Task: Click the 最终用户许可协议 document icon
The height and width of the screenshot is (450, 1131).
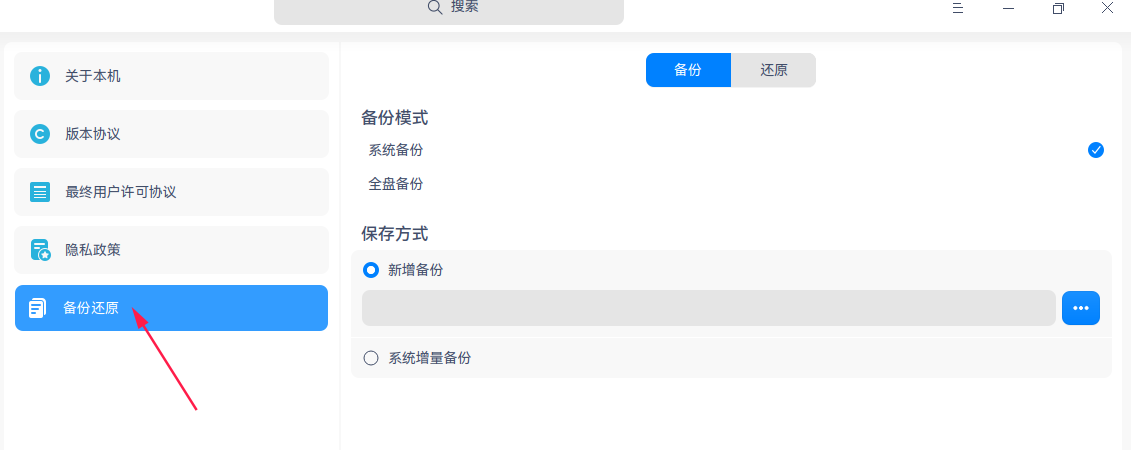Action: [40, 192]
